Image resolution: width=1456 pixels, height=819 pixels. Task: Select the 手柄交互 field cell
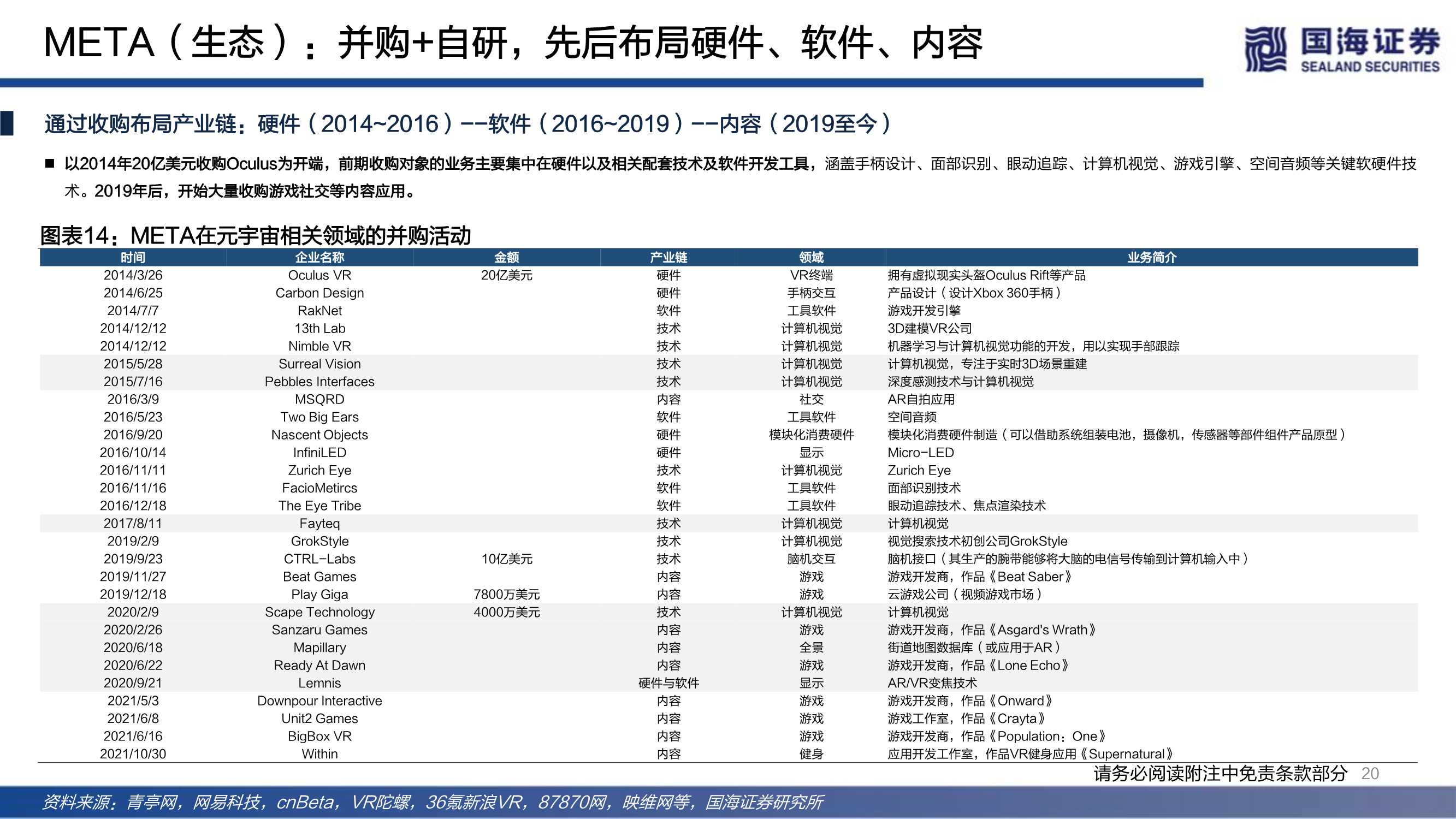point(811,293)
